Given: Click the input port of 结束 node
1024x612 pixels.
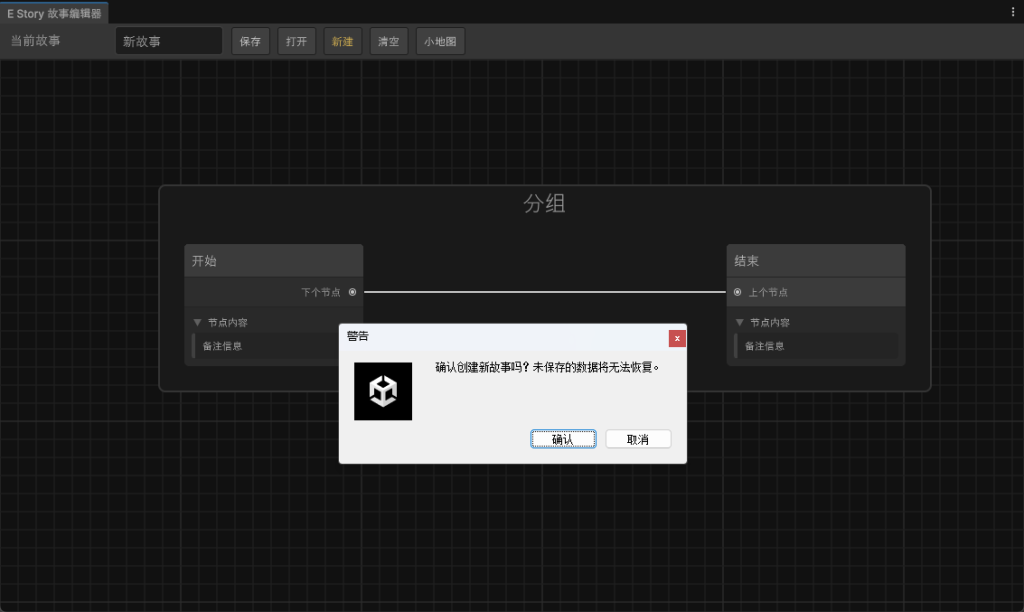Looking at the screenshot, I should click(x=738, y=292).
